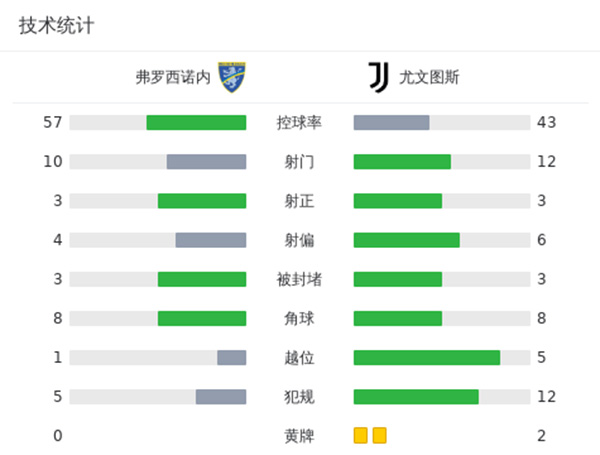This screenshot has width=600, height=455.
Task: Click Juventus's possession value 43
Action: click(x=546, y=122)
